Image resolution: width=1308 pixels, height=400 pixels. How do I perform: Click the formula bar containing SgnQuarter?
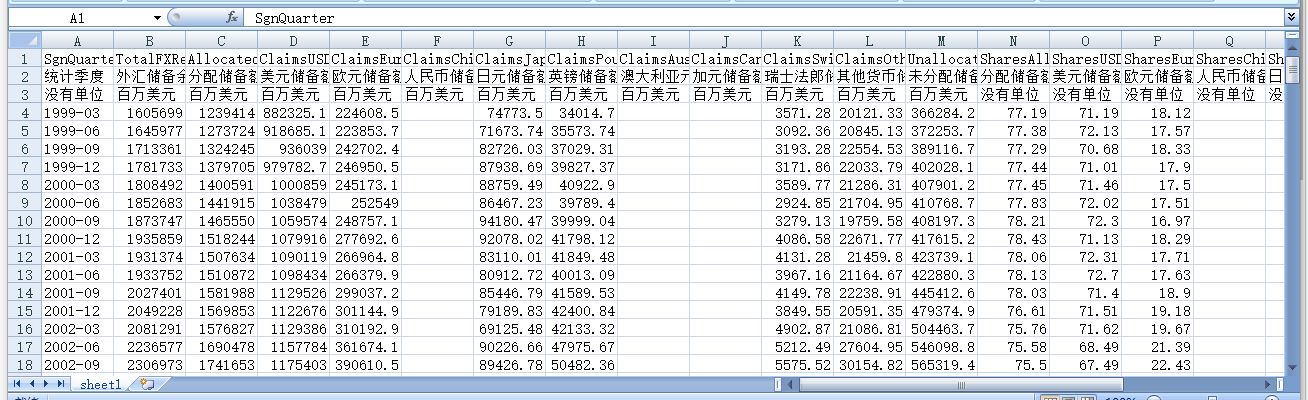[764, 18]
